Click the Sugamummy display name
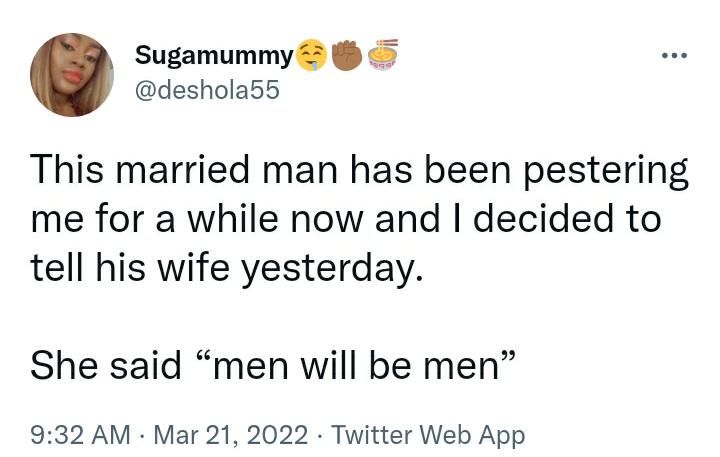720x457 pixels. tap(214, 56)
